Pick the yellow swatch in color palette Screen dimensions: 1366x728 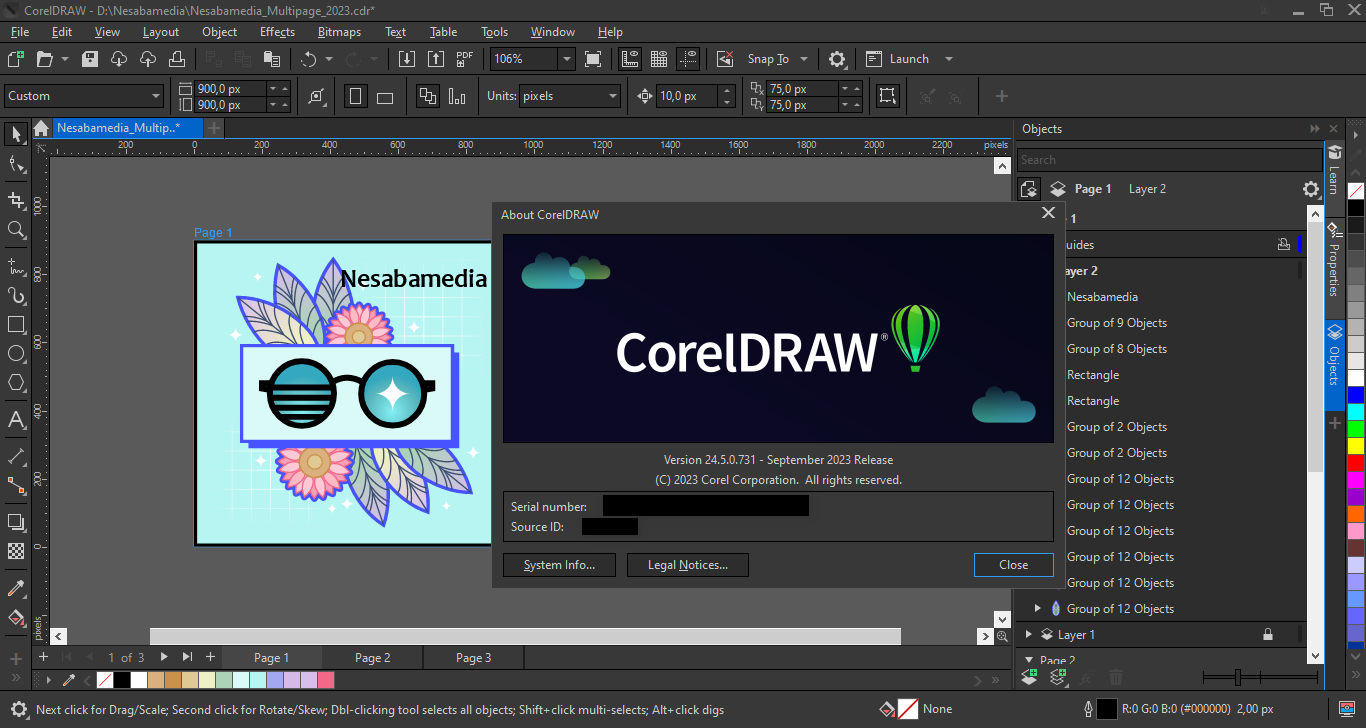[1355, 446]
